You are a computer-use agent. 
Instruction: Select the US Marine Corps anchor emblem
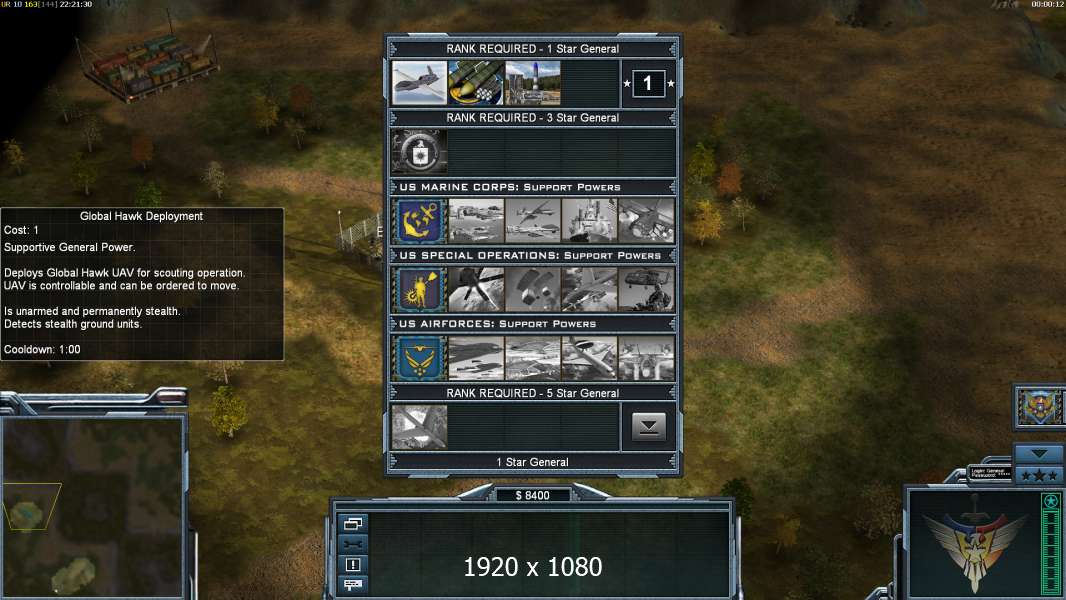419,221
